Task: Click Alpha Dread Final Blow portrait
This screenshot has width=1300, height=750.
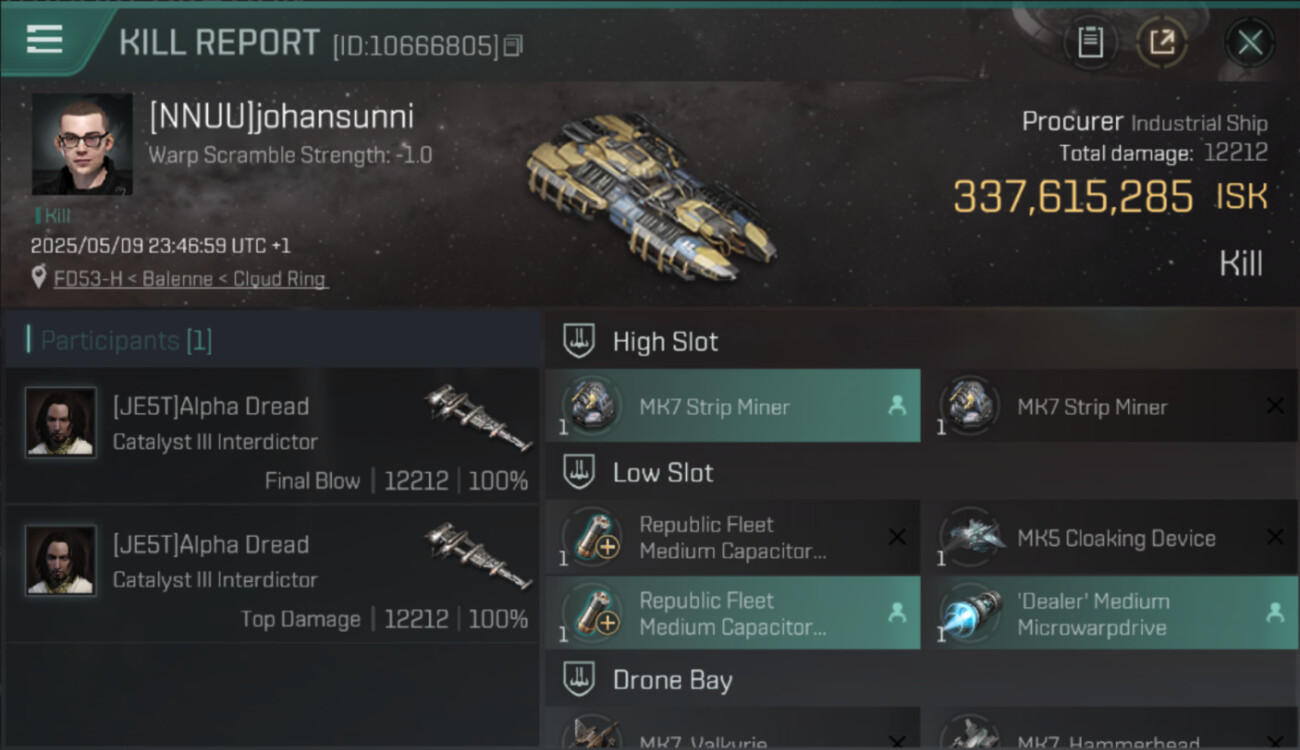Action: [61, 422]
